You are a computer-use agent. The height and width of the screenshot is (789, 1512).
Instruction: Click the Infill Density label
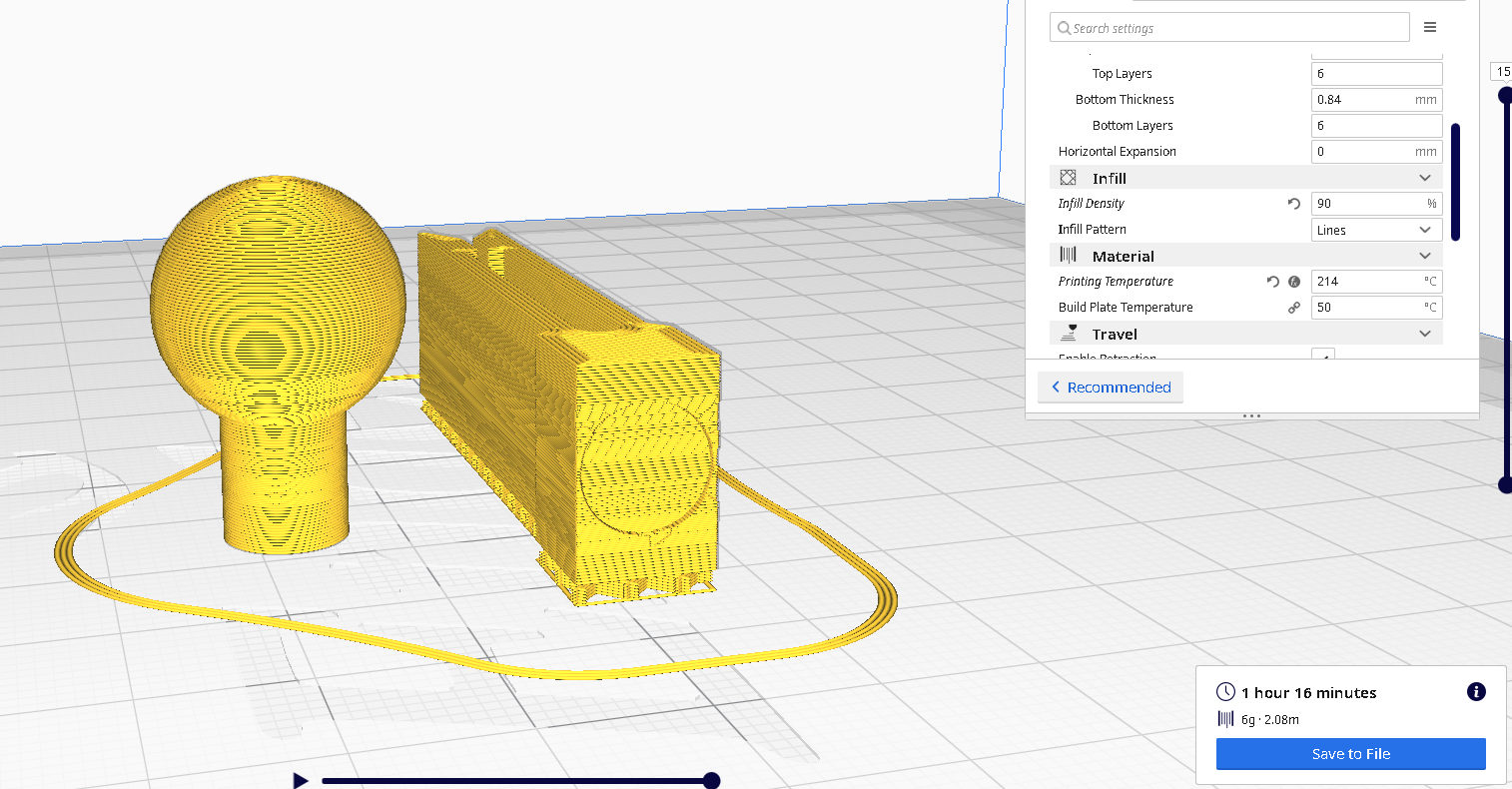[x=1091, y=204]
